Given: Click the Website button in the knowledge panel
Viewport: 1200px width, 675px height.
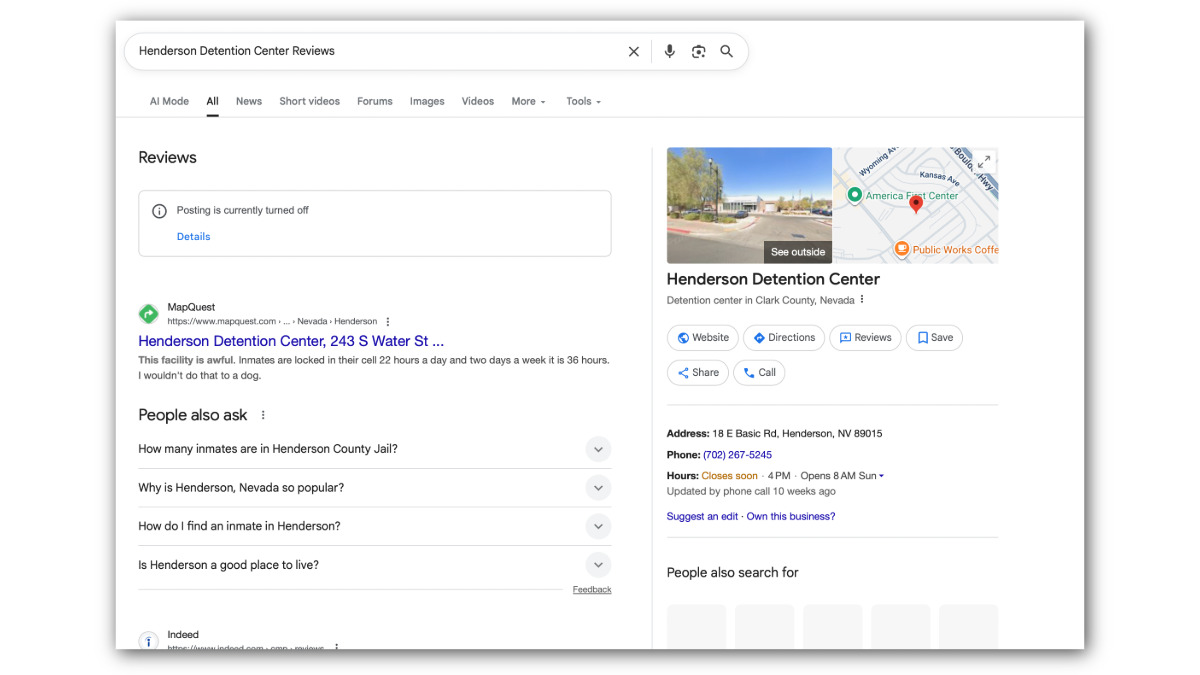Looking at the screenshot, I should coord(703,338).
